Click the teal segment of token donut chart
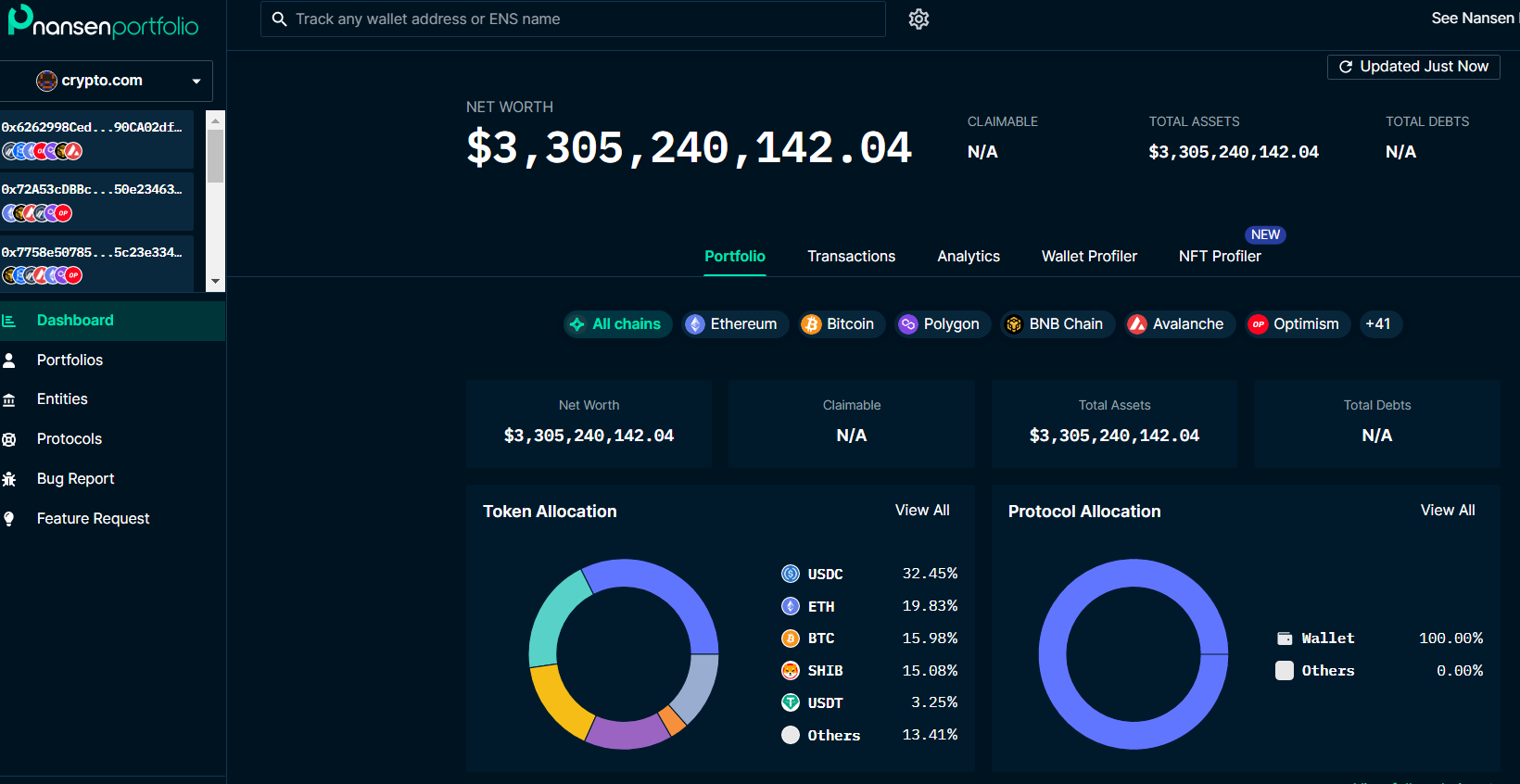Image resolution: width=1520 pixels, height=784 pixels. pyautogui.click(x=555, y=616)
